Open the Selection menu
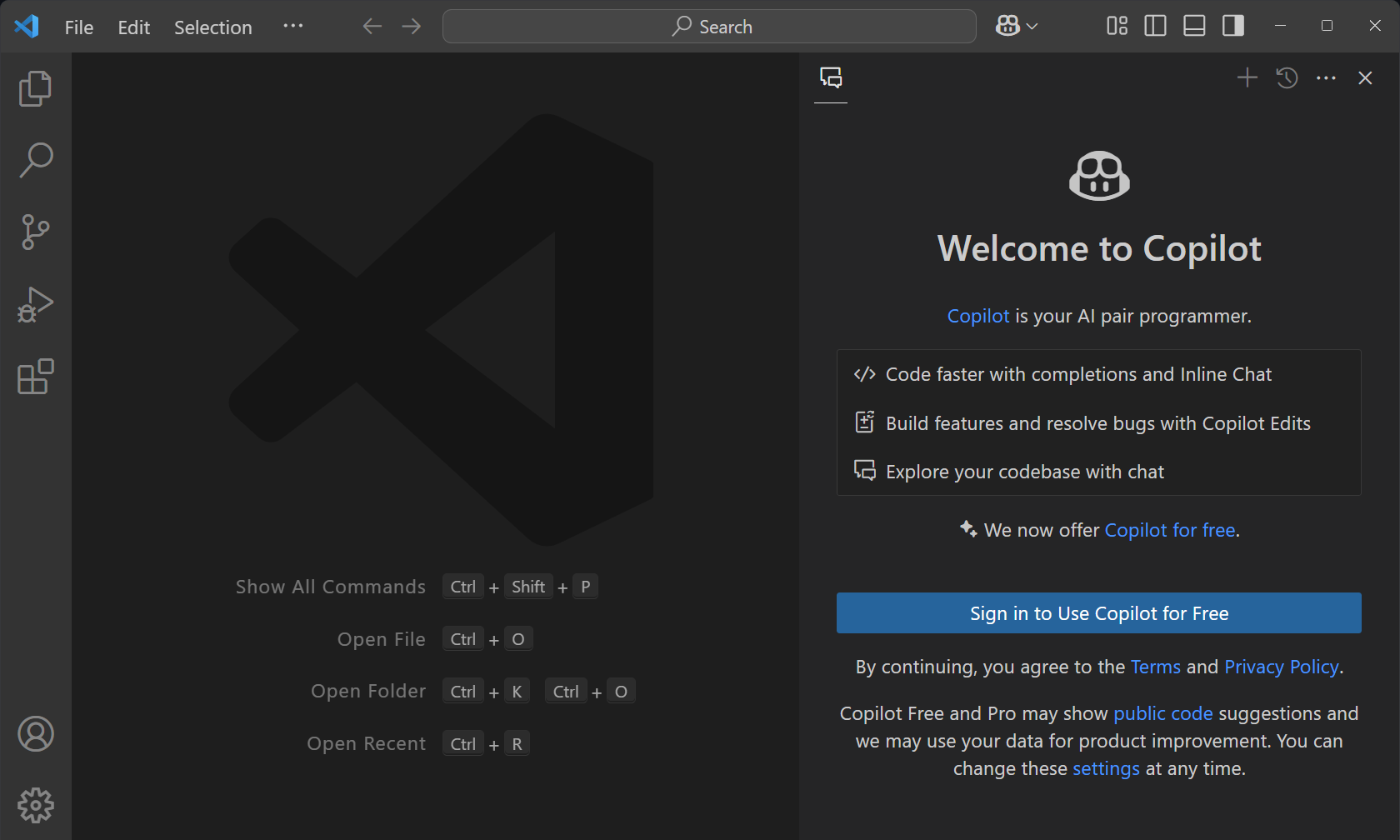Screen dimensions: 1400x840 tap(212, 27)
